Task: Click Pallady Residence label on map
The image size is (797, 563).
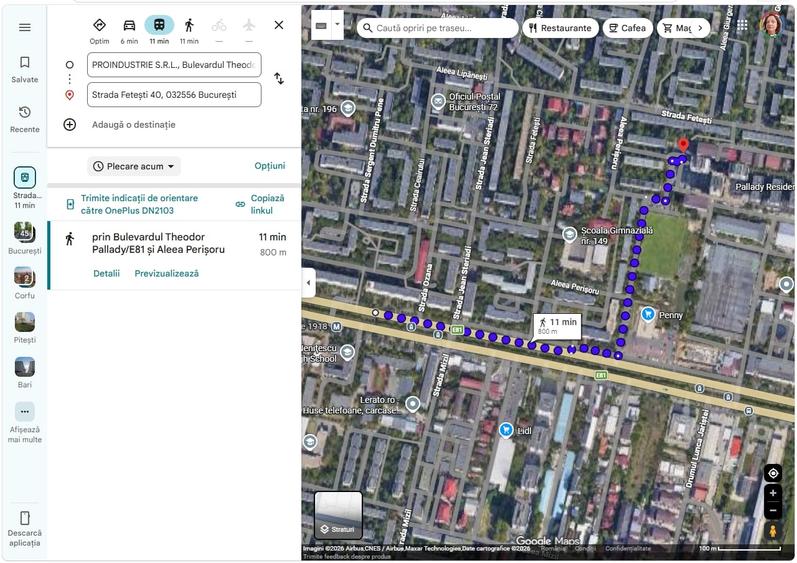Action: coord(765,187)
